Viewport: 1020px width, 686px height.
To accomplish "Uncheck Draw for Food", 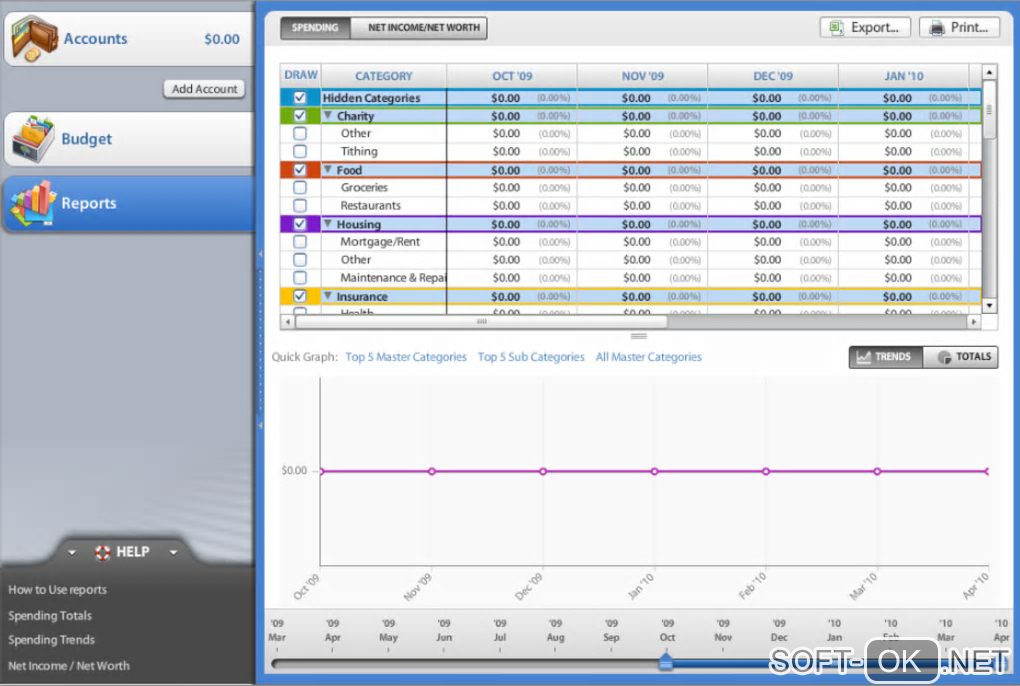I will pos(300,170).
